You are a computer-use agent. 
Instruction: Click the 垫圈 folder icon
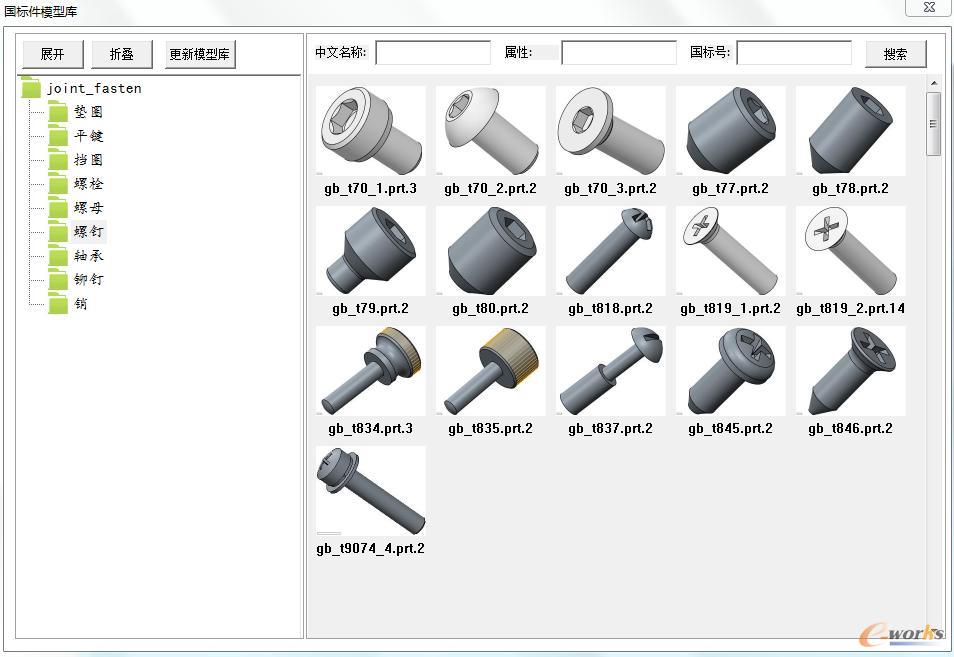point(58,112)
